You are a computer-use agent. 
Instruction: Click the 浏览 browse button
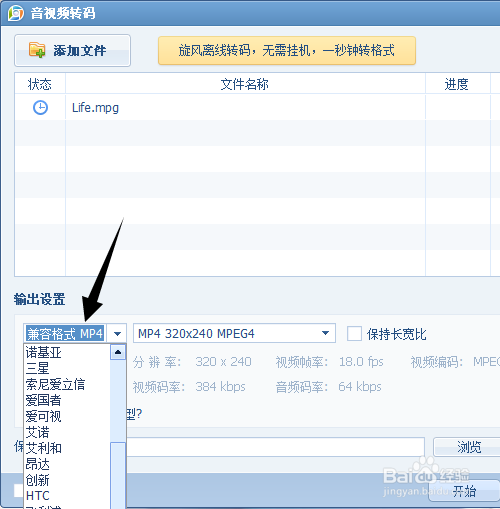(467, 447)
